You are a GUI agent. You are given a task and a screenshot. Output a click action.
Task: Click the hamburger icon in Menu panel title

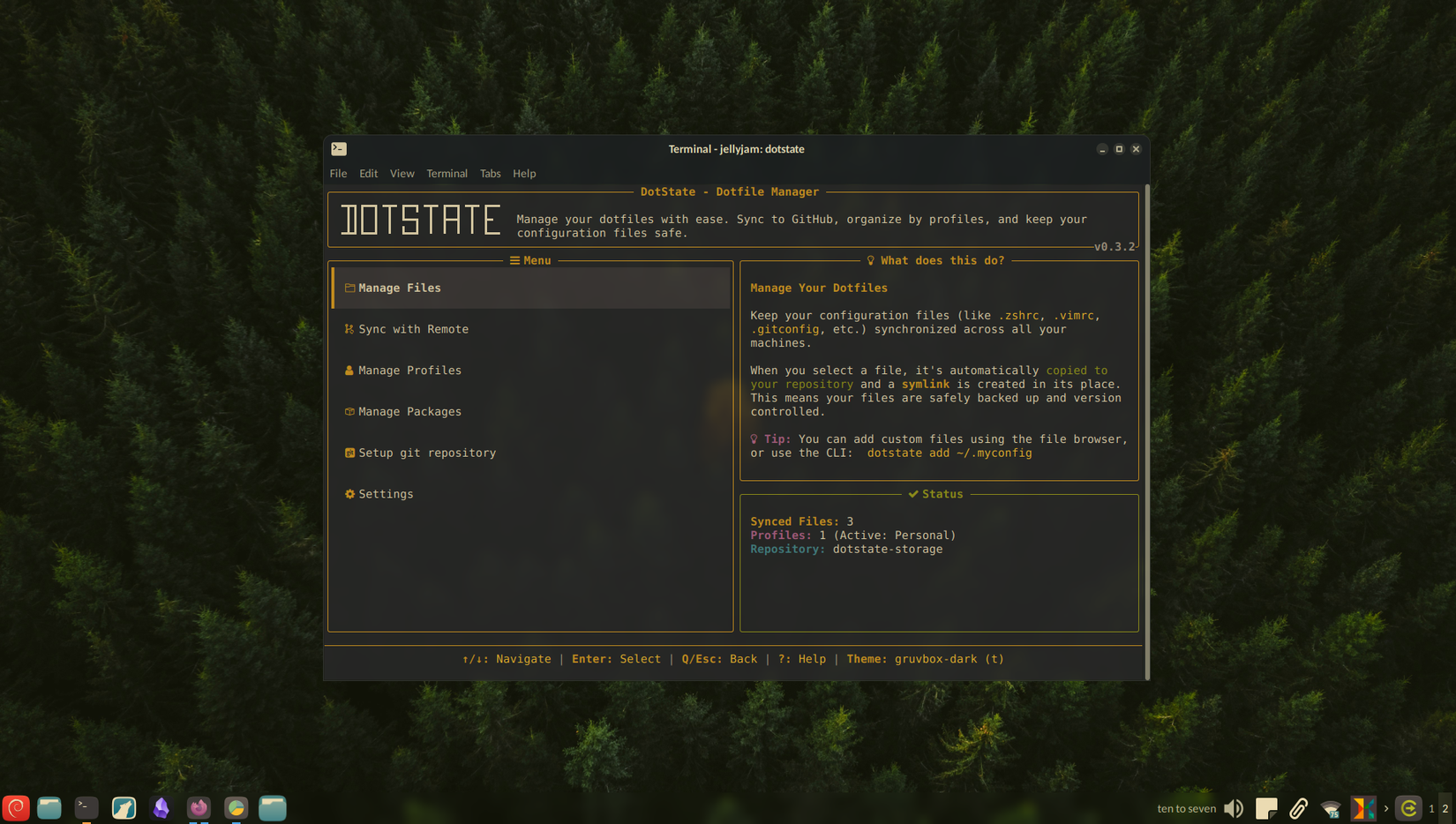(x=514, y=260)
